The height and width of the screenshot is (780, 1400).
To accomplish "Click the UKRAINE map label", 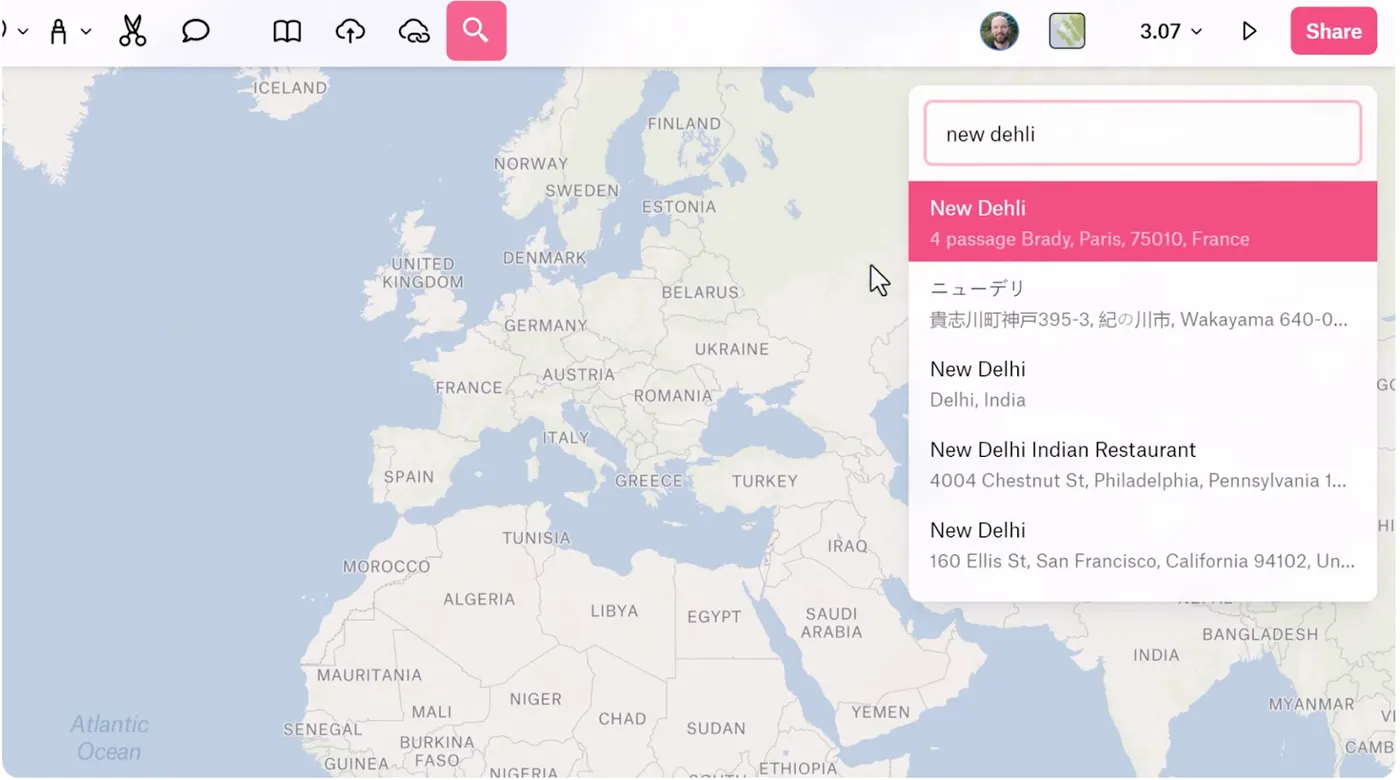I will [732, 349].
